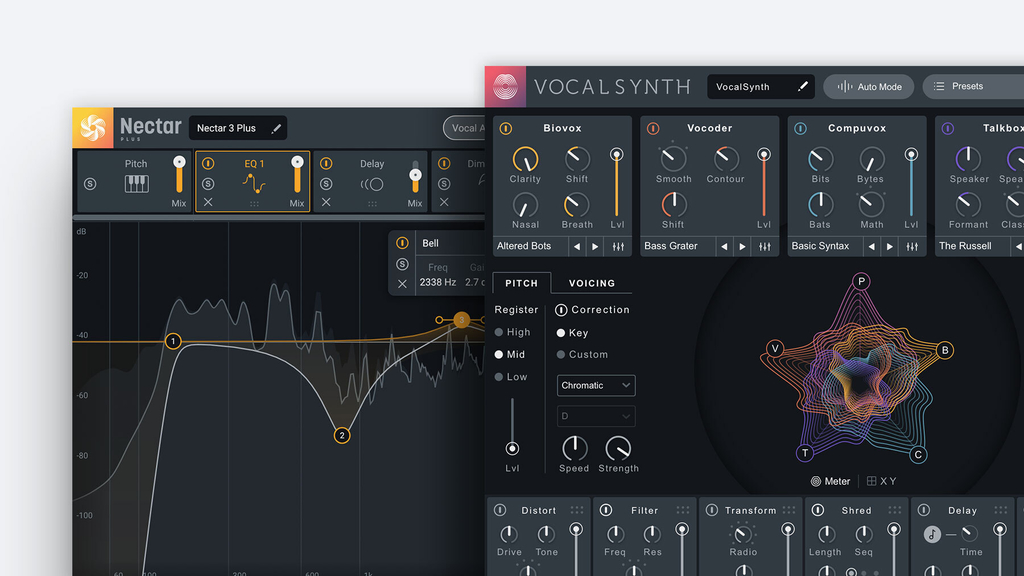Go to next Vocoder preset

743,246
